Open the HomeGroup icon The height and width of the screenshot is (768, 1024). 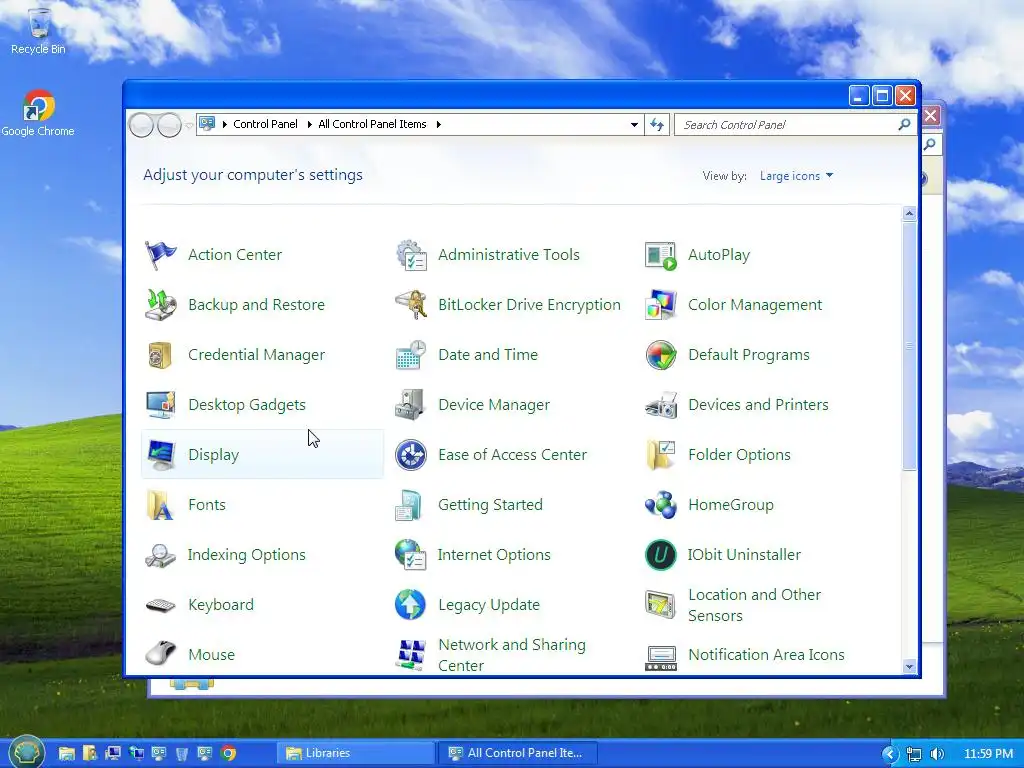click(661, 505)
